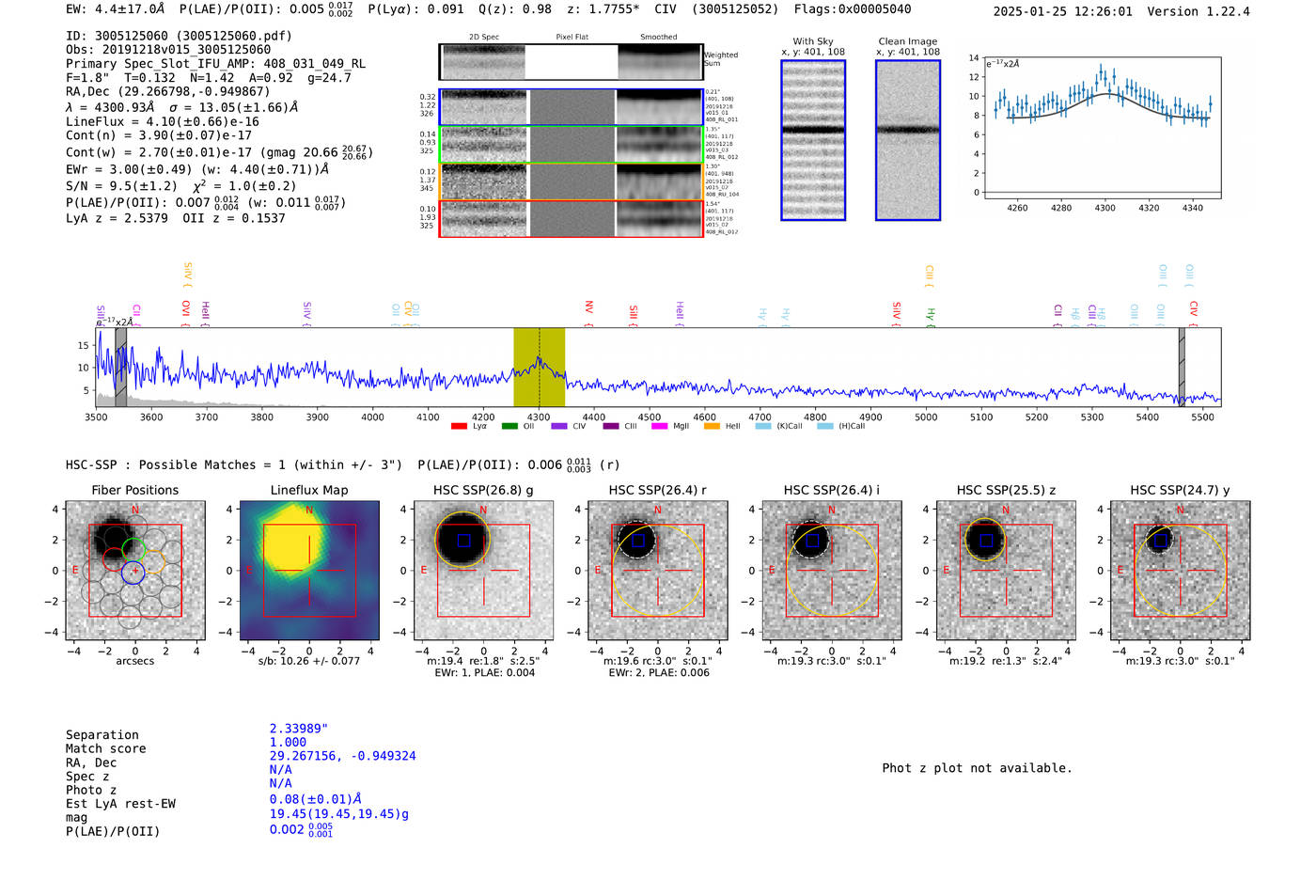Click the 'Phot z plot not available.' message
1316x896 pixels.
(x=977, y=768)
